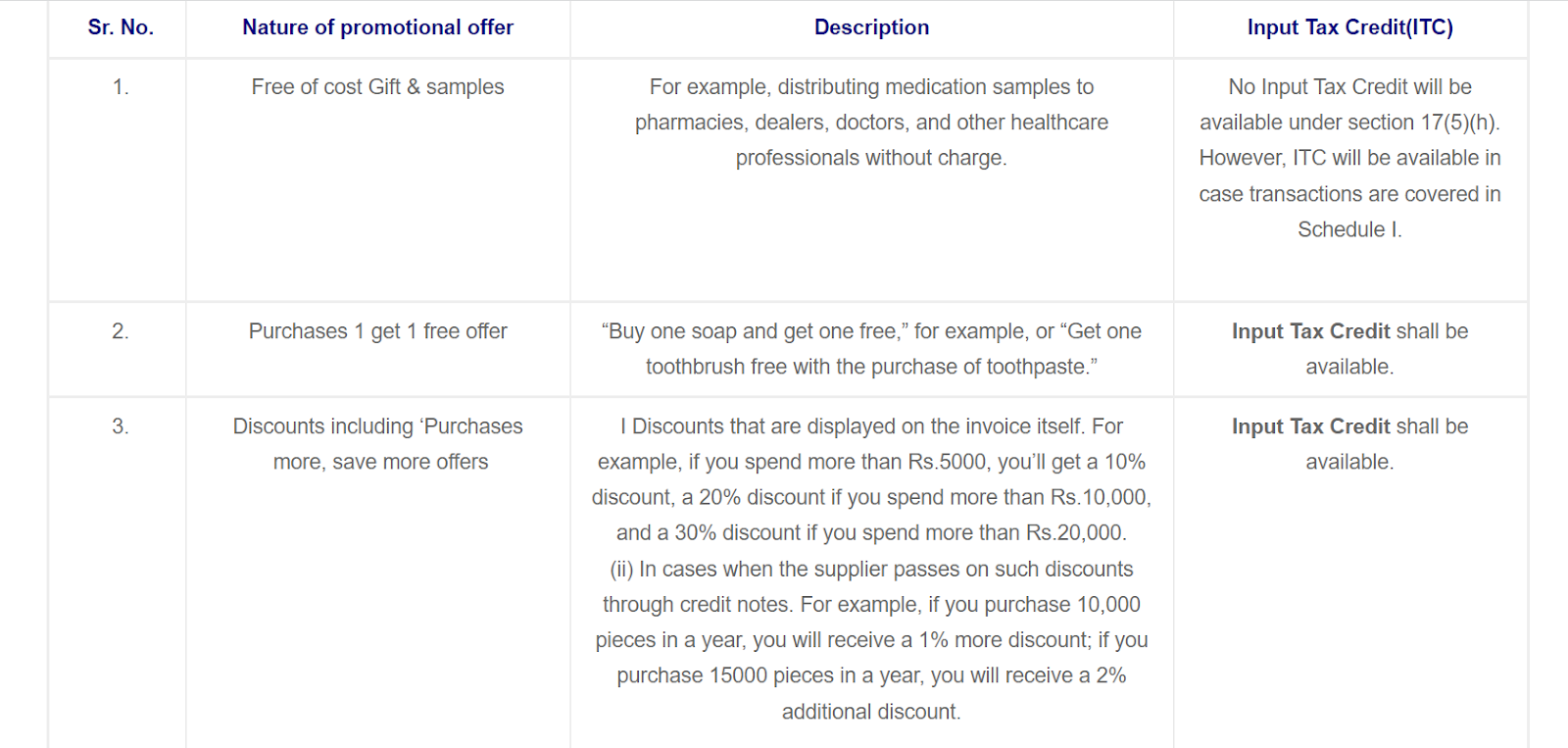This screenshot has height=748, width=1568.
Task: Click 'No Input Tax Credit' cell text
Action: point(1349,87)
